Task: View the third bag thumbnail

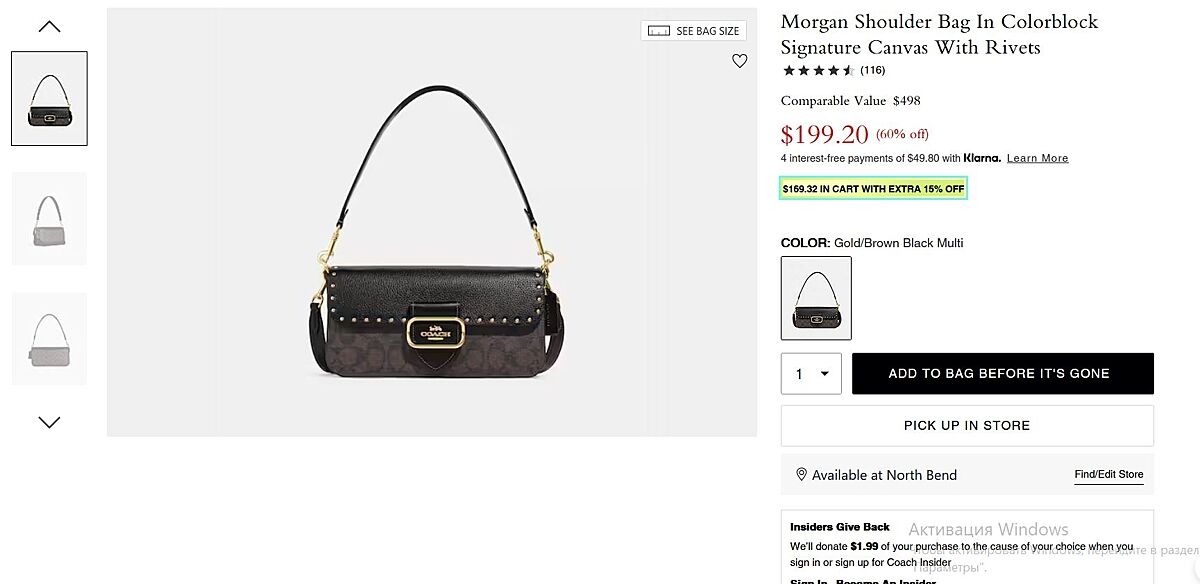Action: (x=49, y=338)
